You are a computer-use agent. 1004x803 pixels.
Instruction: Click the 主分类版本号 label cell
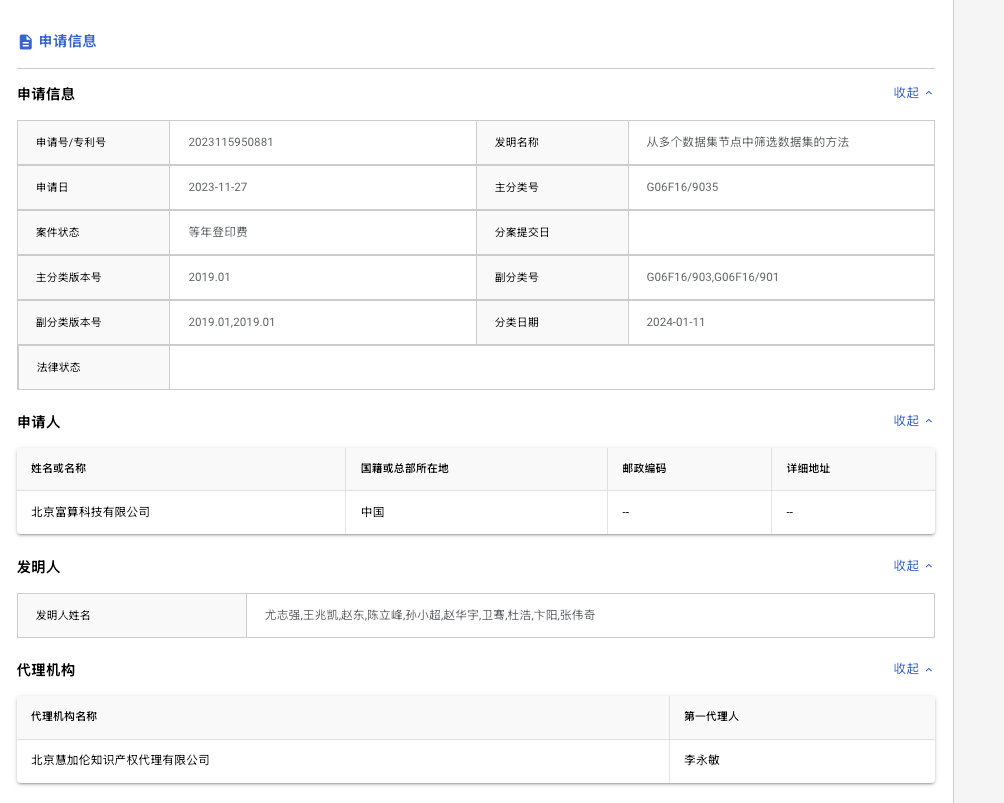(93, 277)
